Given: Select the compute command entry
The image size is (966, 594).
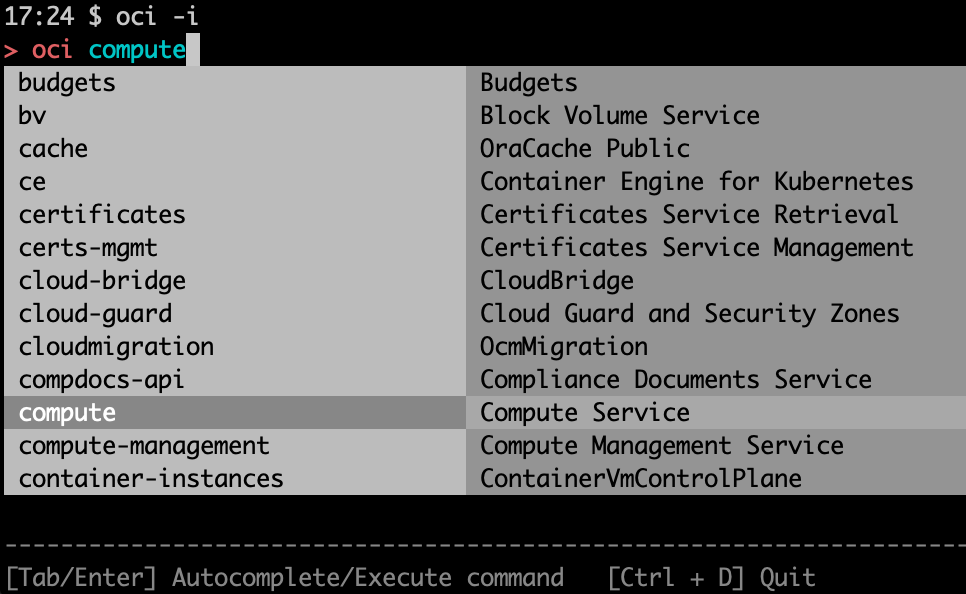Looking at the screenshot, I should click(65, 412).
